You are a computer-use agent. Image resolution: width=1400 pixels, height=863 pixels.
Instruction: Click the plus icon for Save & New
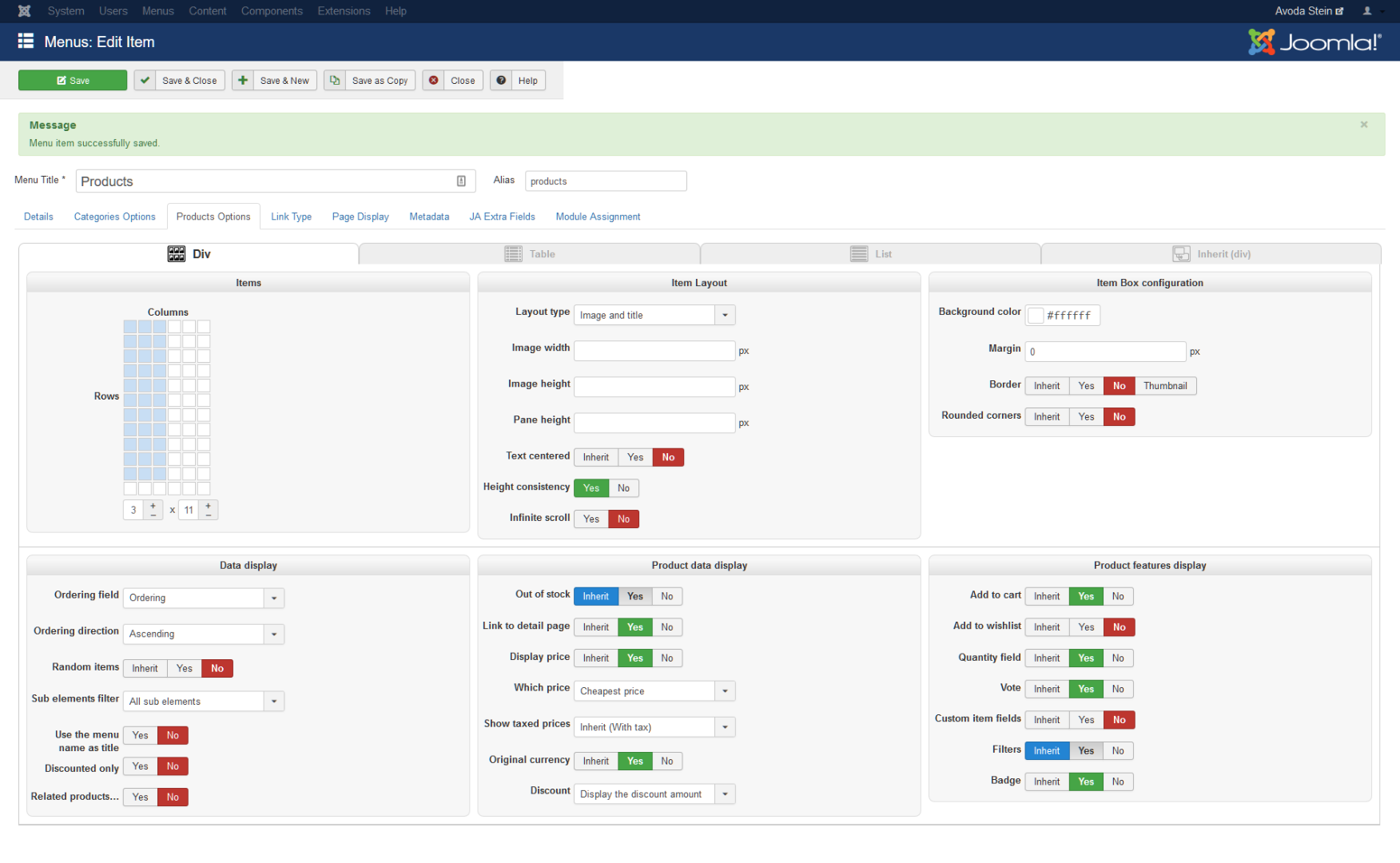(243, 81)
